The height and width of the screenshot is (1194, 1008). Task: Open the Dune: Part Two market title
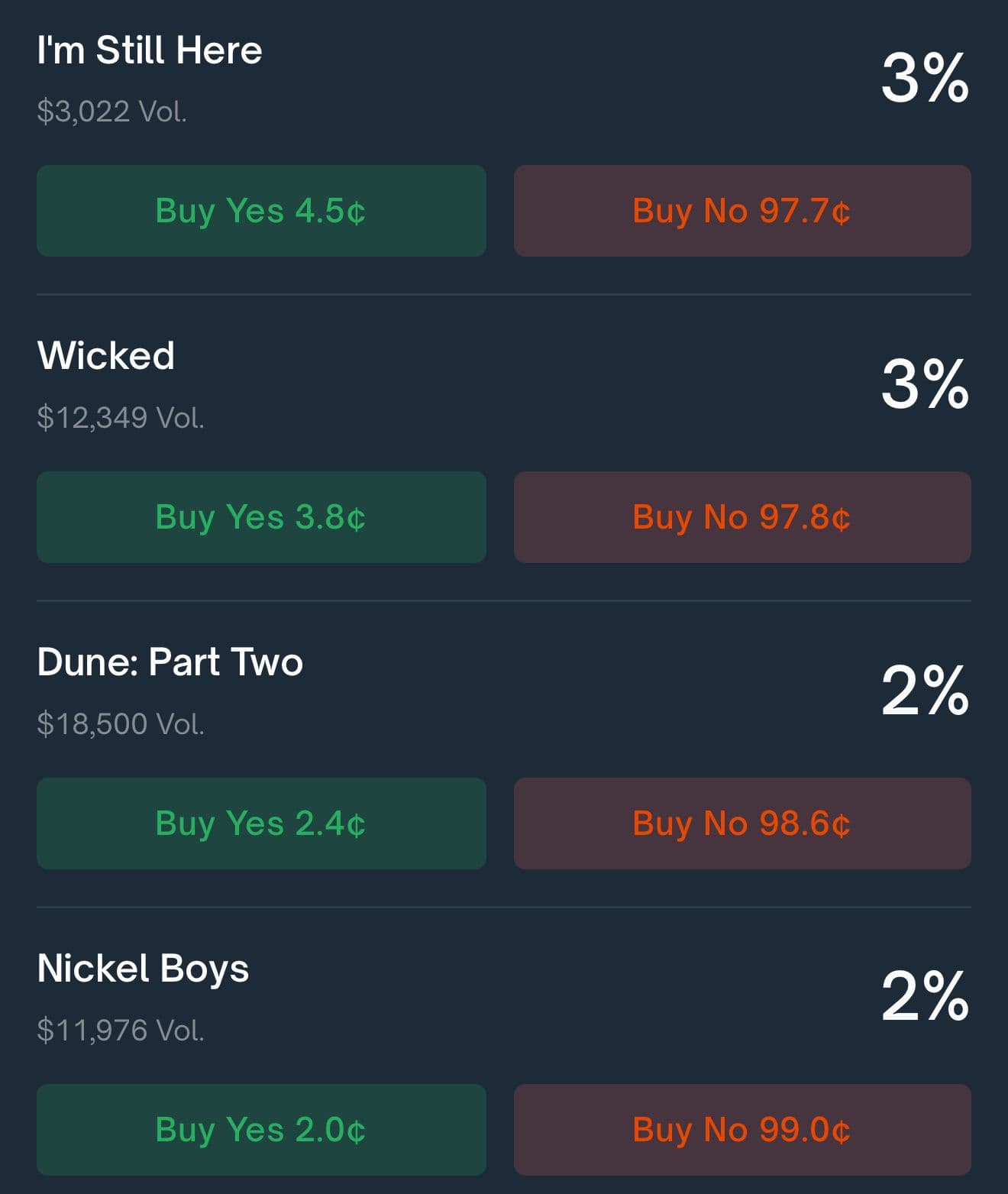point(170,662)
